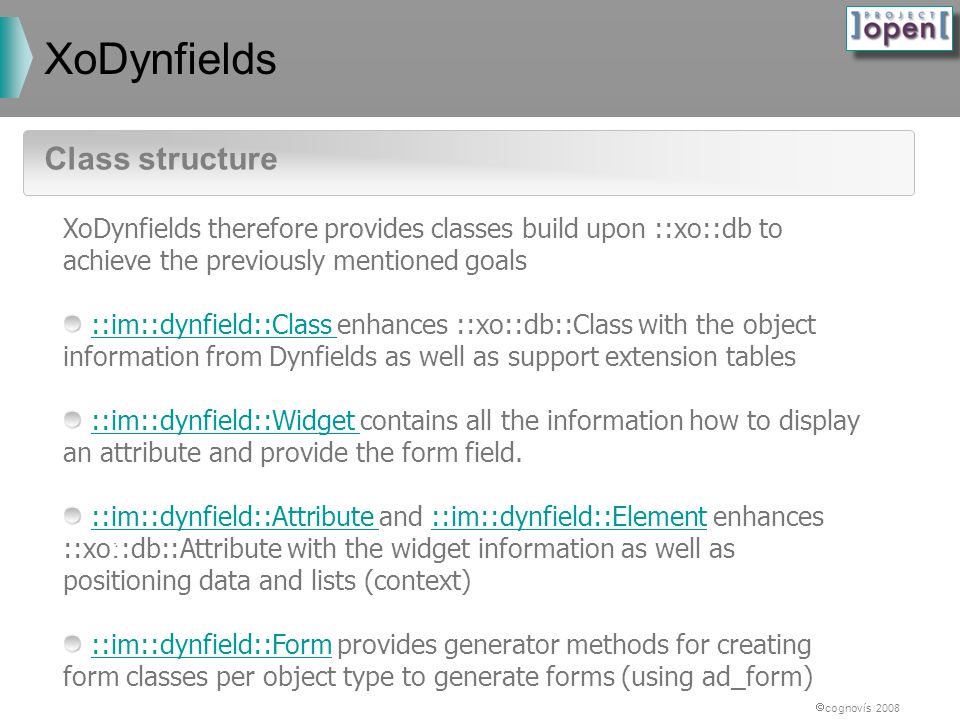Open the ::im::dynfield::Class link
This screenshot has width=960, height=720.
point(212,324)
